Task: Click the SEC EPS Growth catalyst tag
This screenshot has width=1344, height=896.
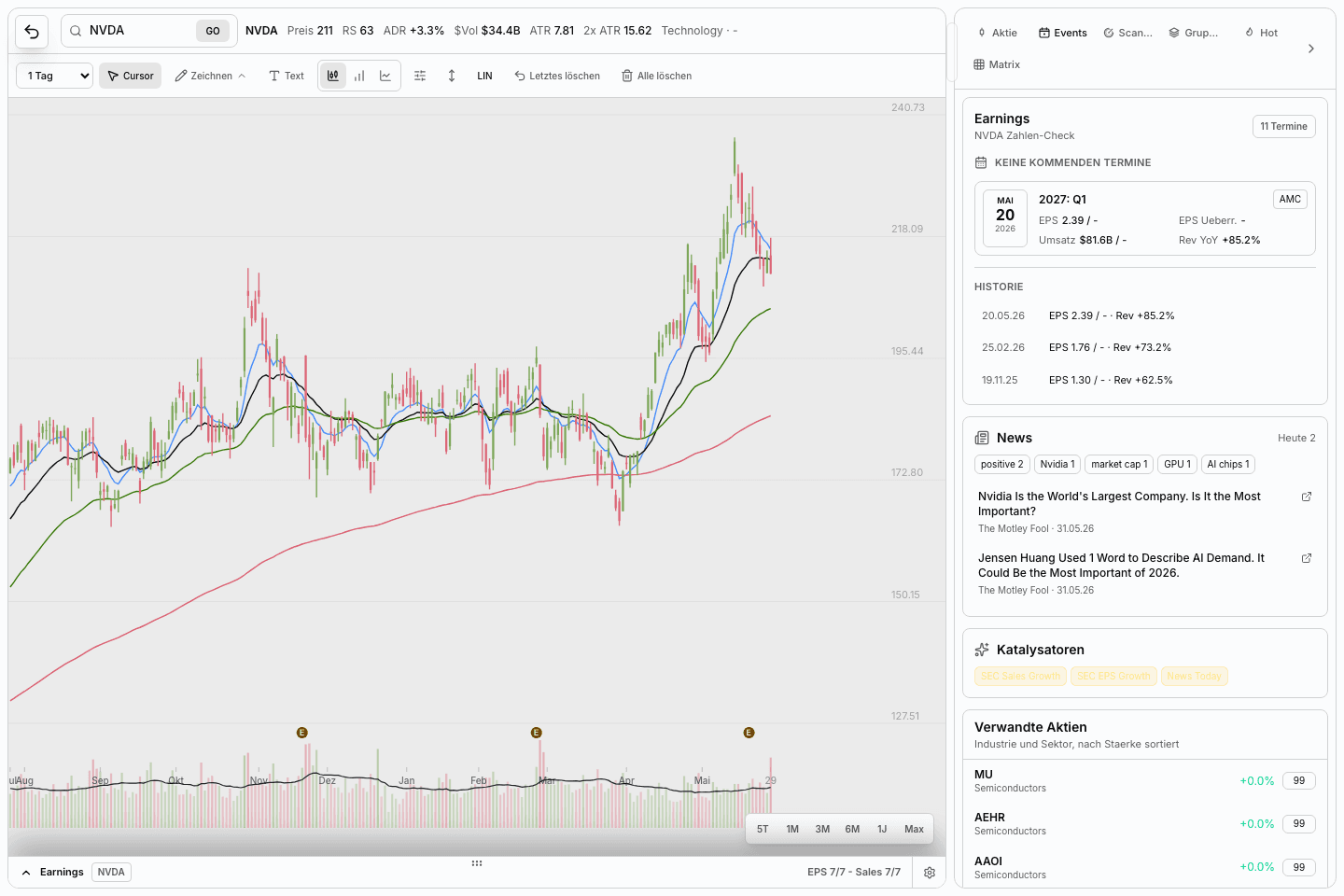Action: tap(1114, 676)
